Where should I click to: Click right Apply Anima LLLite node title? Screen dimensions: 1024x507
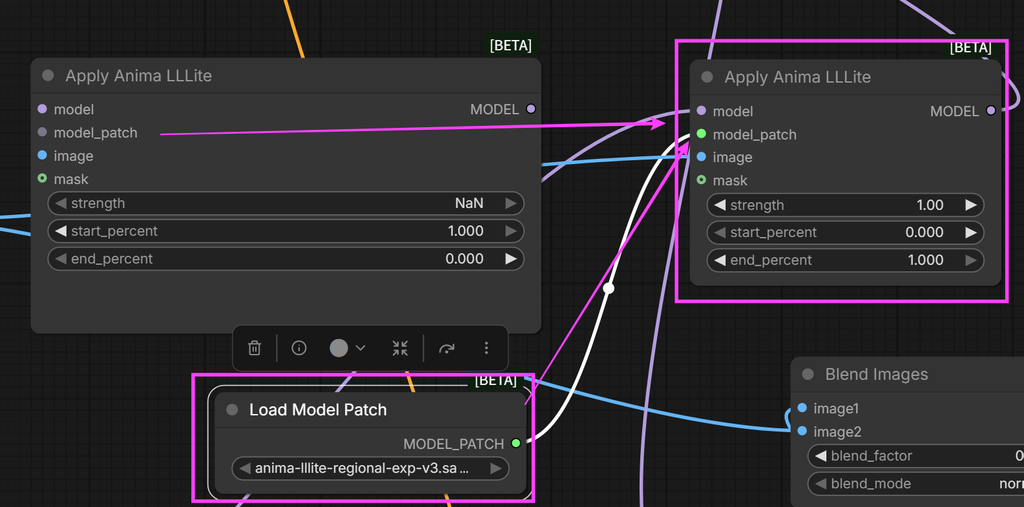click(797, 77)
